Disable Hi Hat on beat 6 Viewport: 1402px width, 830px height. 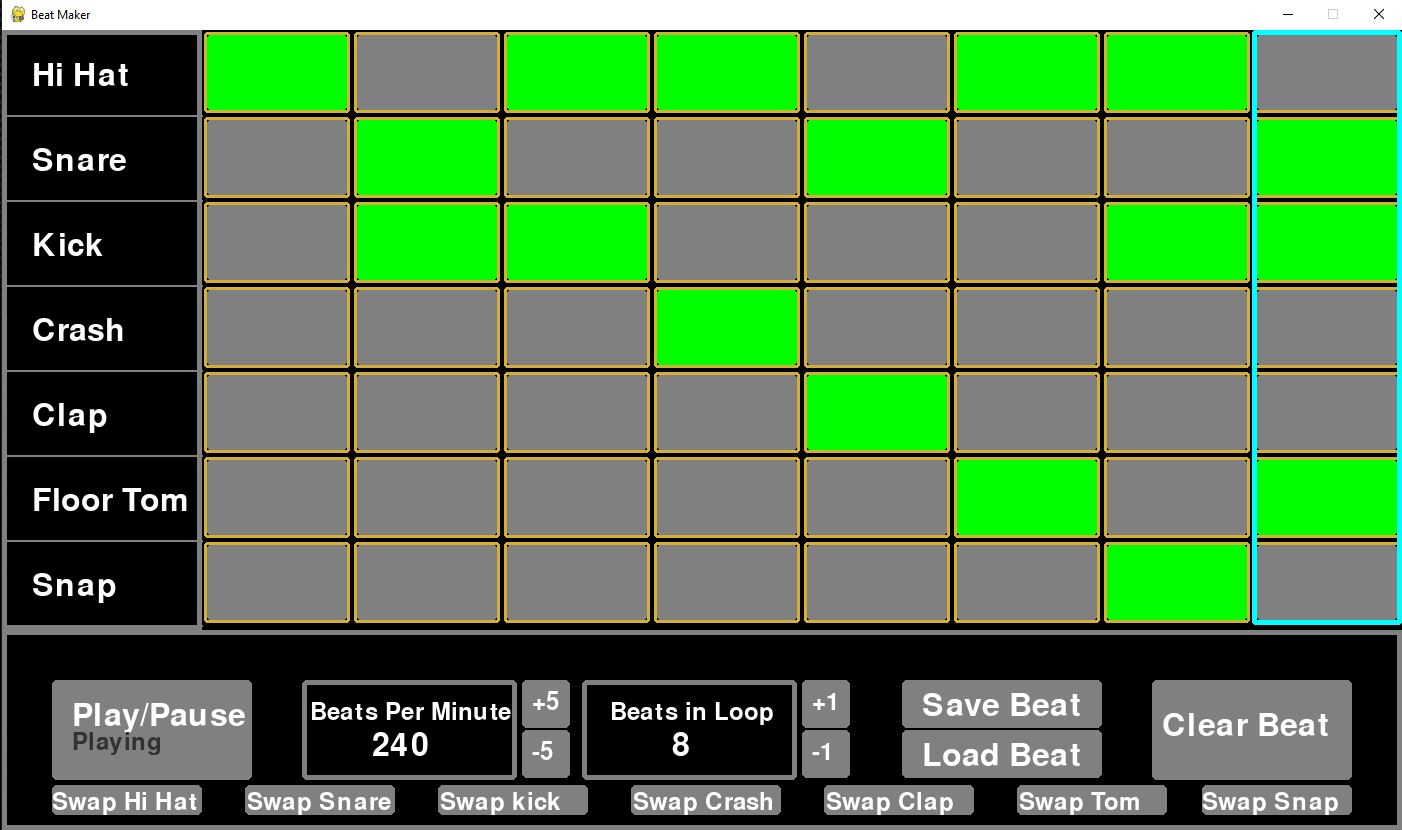tap(1027, 73)
